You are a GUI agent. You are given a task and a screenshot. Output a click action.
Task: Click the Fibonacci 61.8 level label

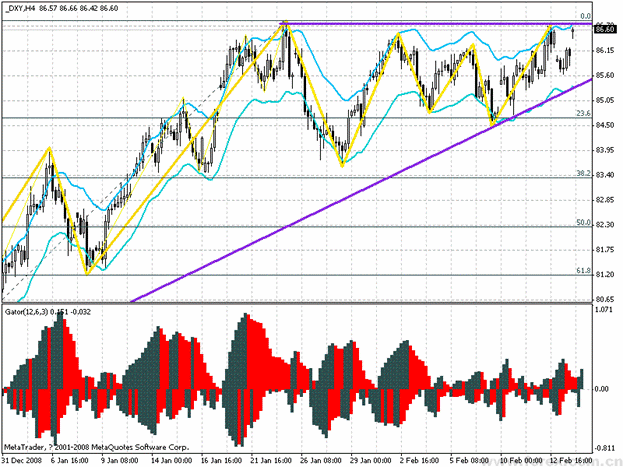click(x=583, y=271)
